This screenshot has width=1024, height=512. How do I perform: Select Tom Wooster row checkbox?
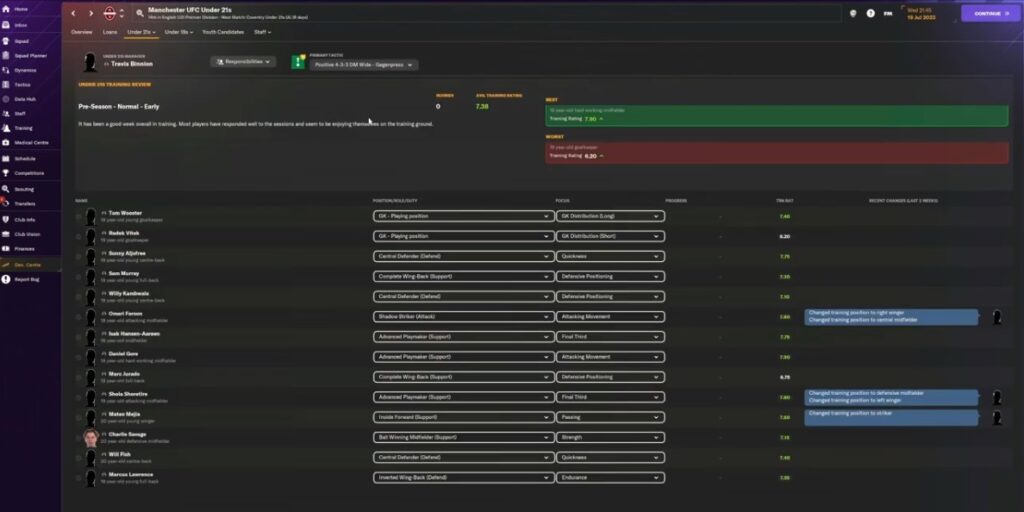coord(79,216)
